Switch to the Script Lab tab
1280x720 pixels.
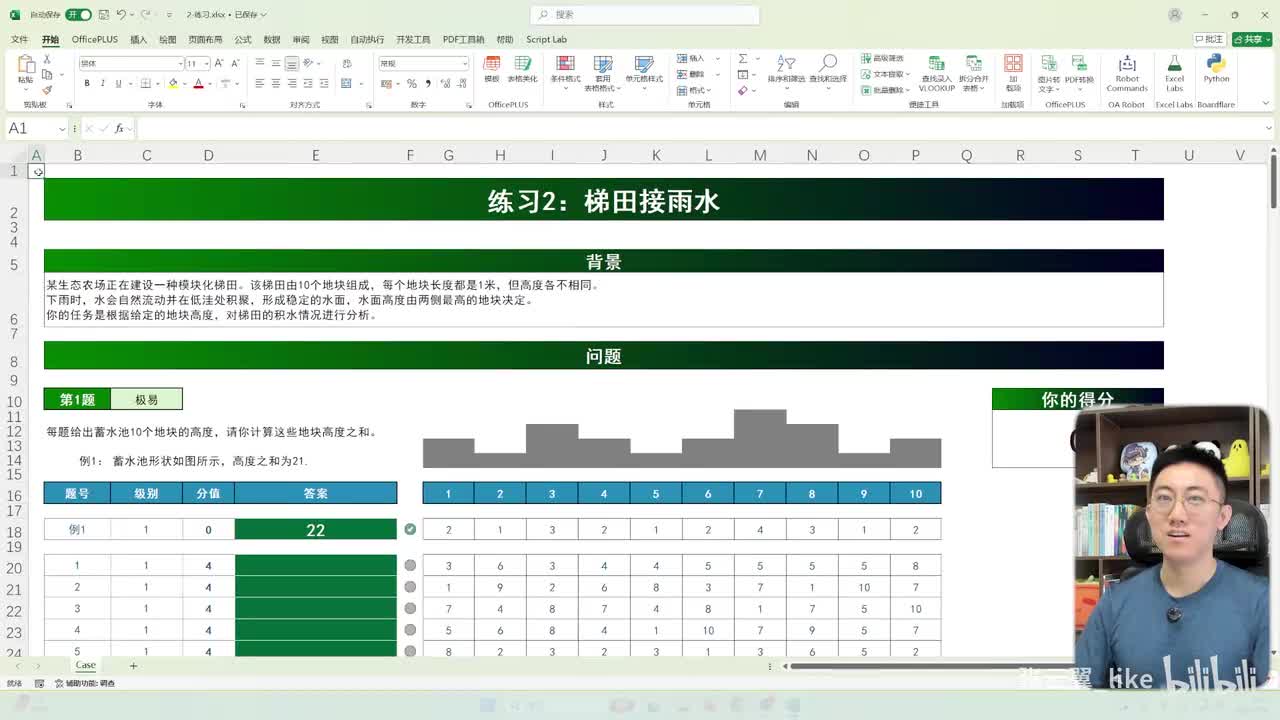pos(546,39)
